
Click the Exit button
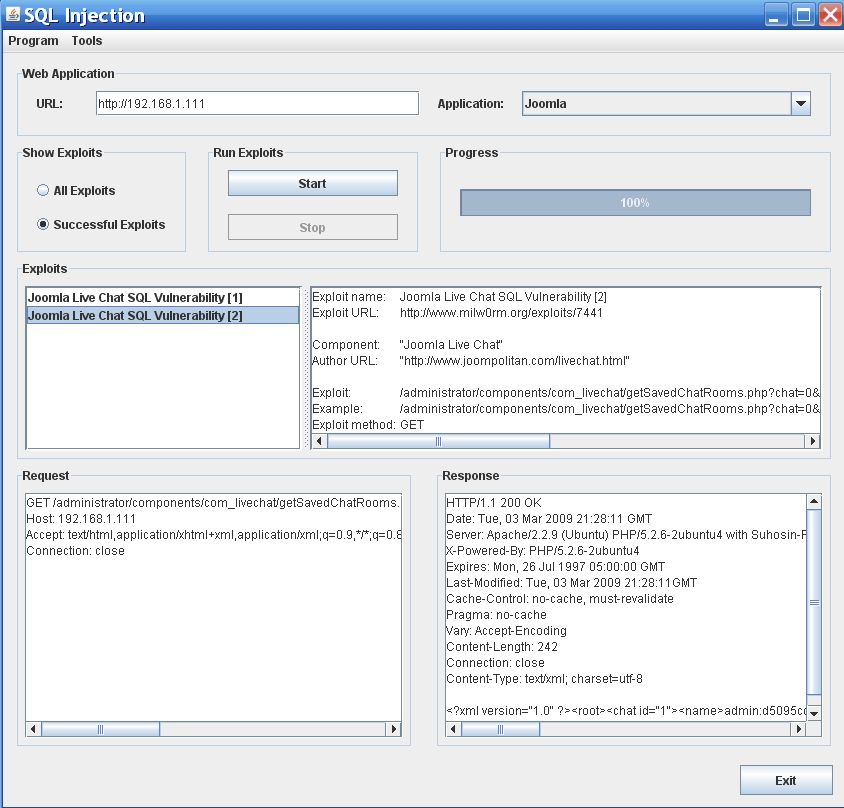click(786, 781)
